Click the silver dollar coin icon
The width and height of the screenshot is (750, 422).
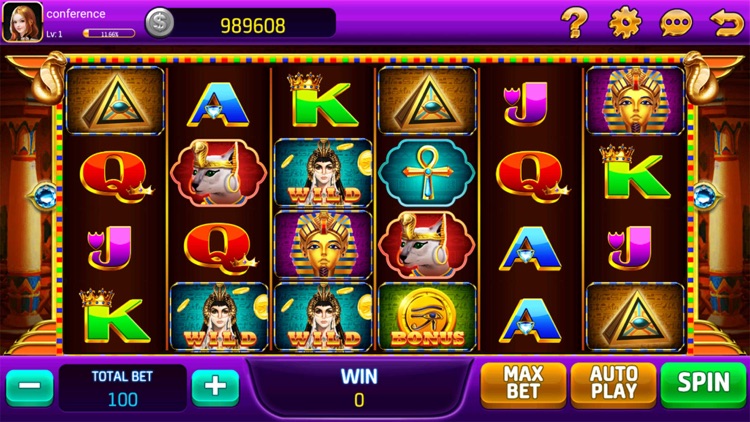point(160,22)
